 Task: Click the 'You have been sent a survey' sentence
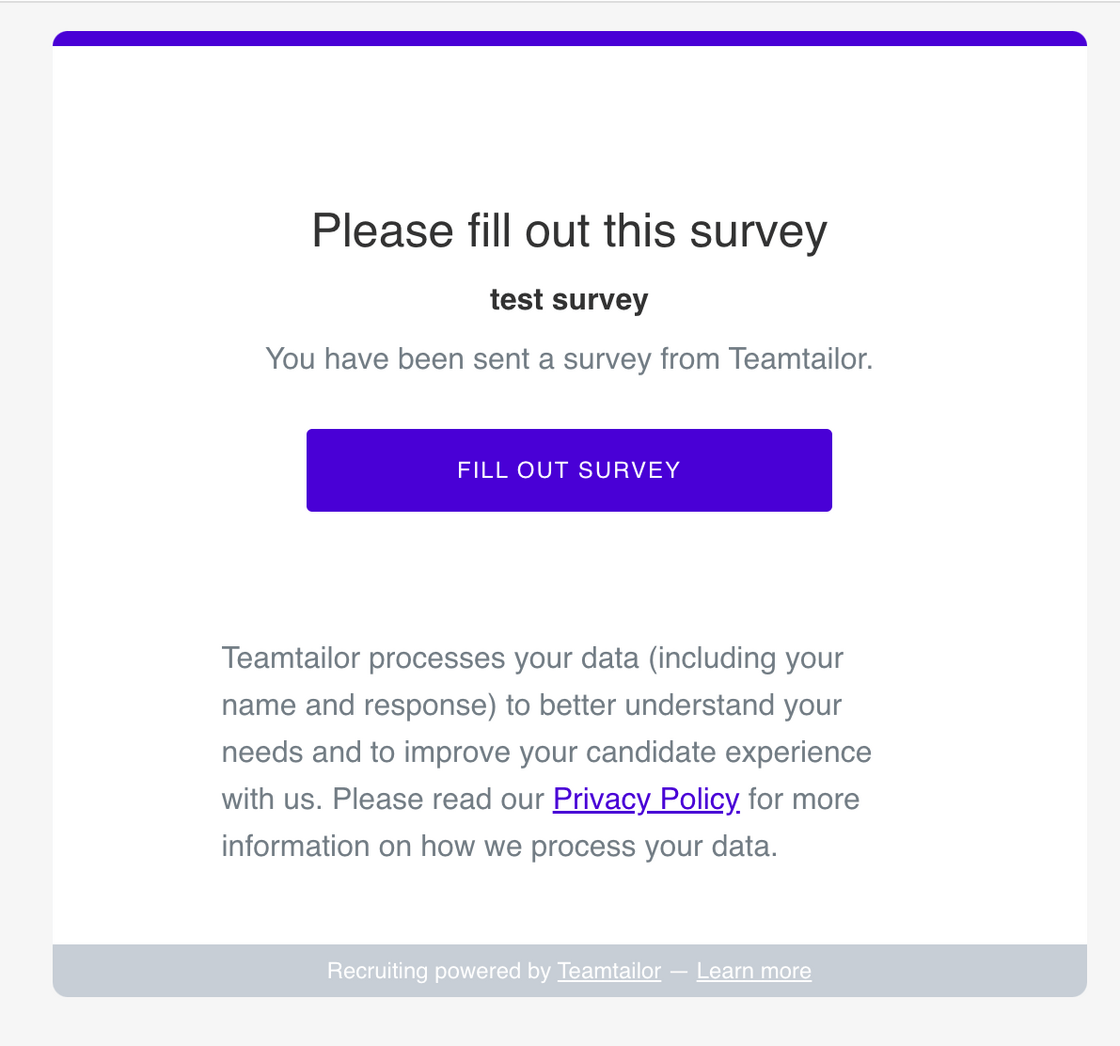(x=569, y=358)
